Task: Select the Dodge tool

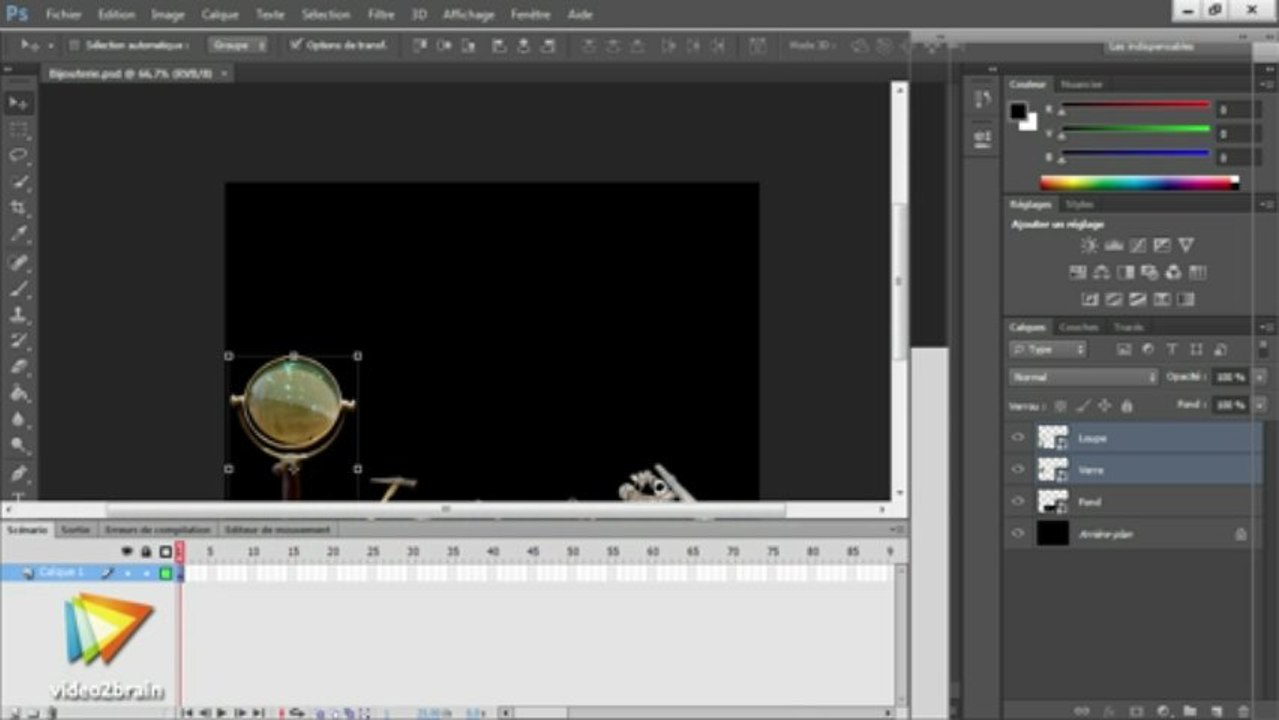Action: click(19, 445)
